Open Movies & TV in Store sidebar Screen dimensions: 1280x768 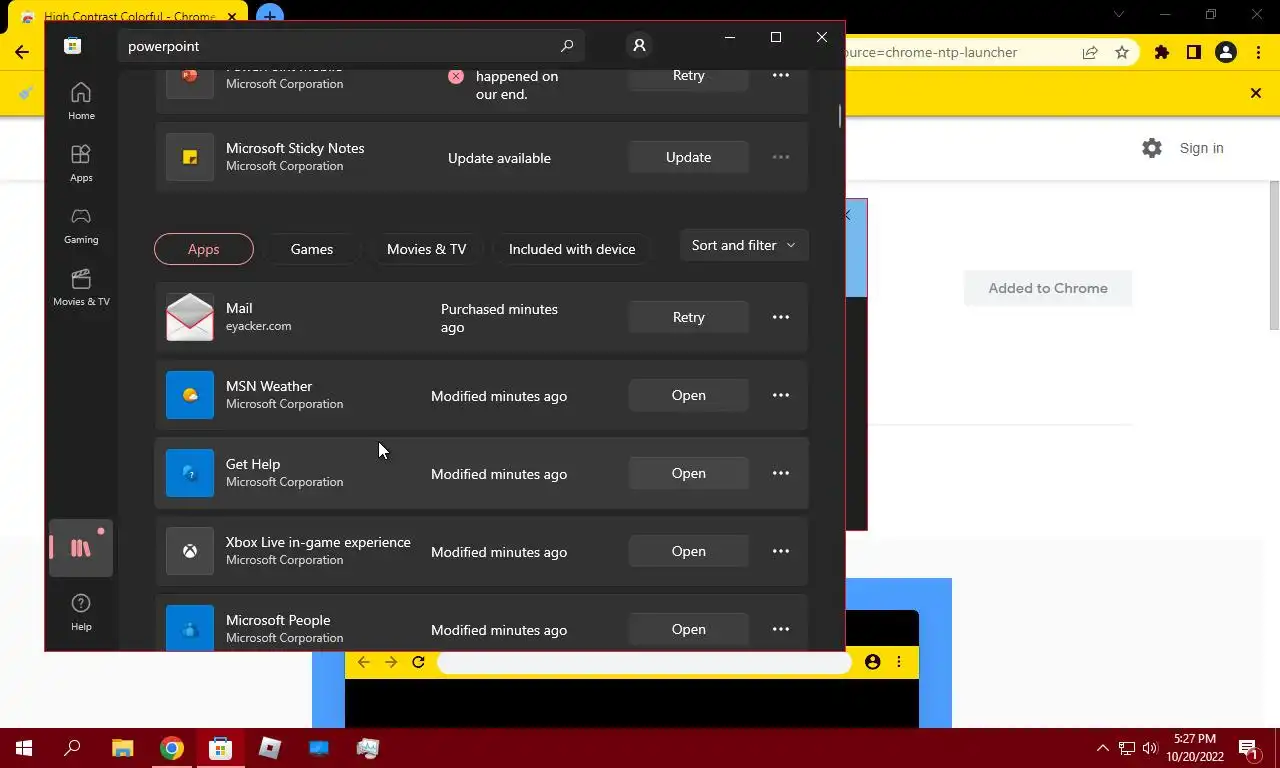(x=81, y=287)
